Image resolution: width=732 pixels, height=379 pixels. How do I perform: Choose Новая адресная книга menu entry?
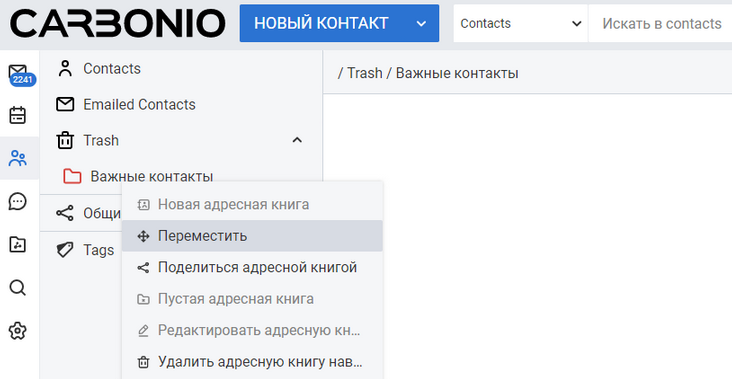(x=252, y=204)
